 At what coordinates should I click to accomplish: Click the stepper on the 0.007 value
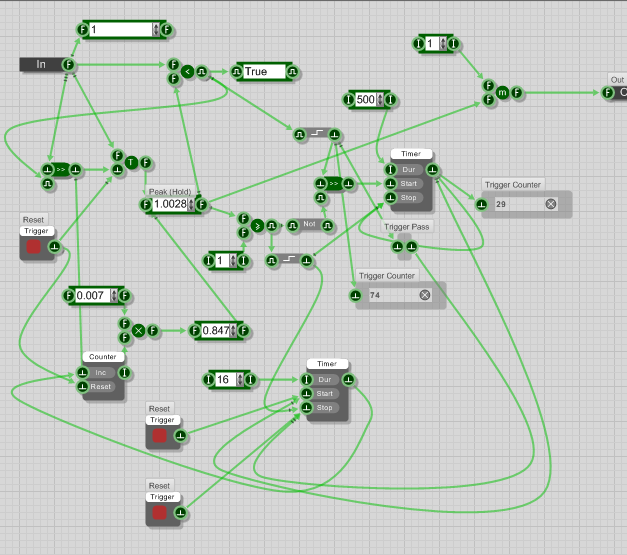coord(113,296)
